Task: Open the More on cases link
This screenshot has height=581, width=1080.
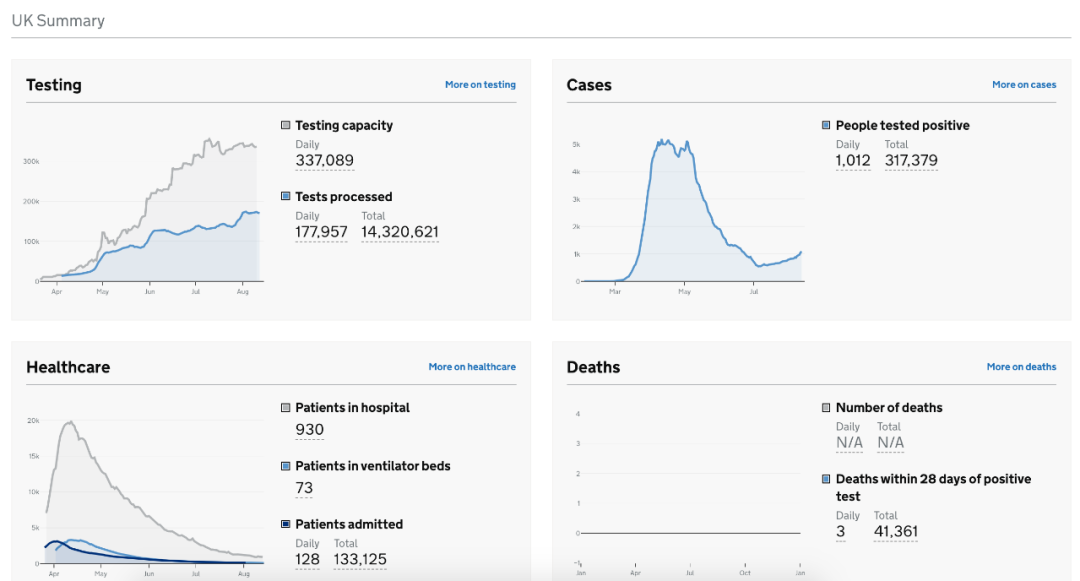Action: click(x=1024, y=85)
